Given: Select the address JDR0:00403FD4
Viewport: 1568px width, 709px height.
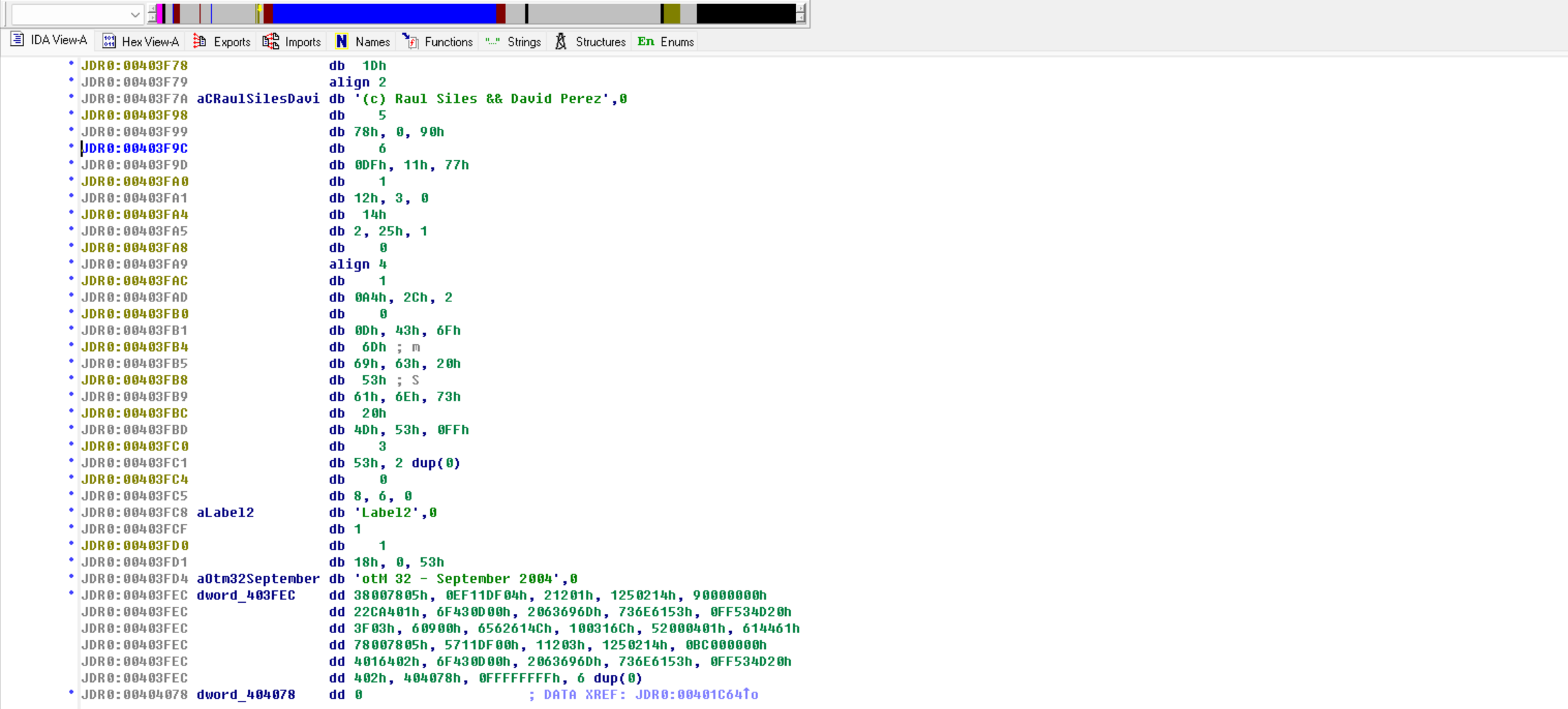Looking at the screenshot, I should [134, 579].
